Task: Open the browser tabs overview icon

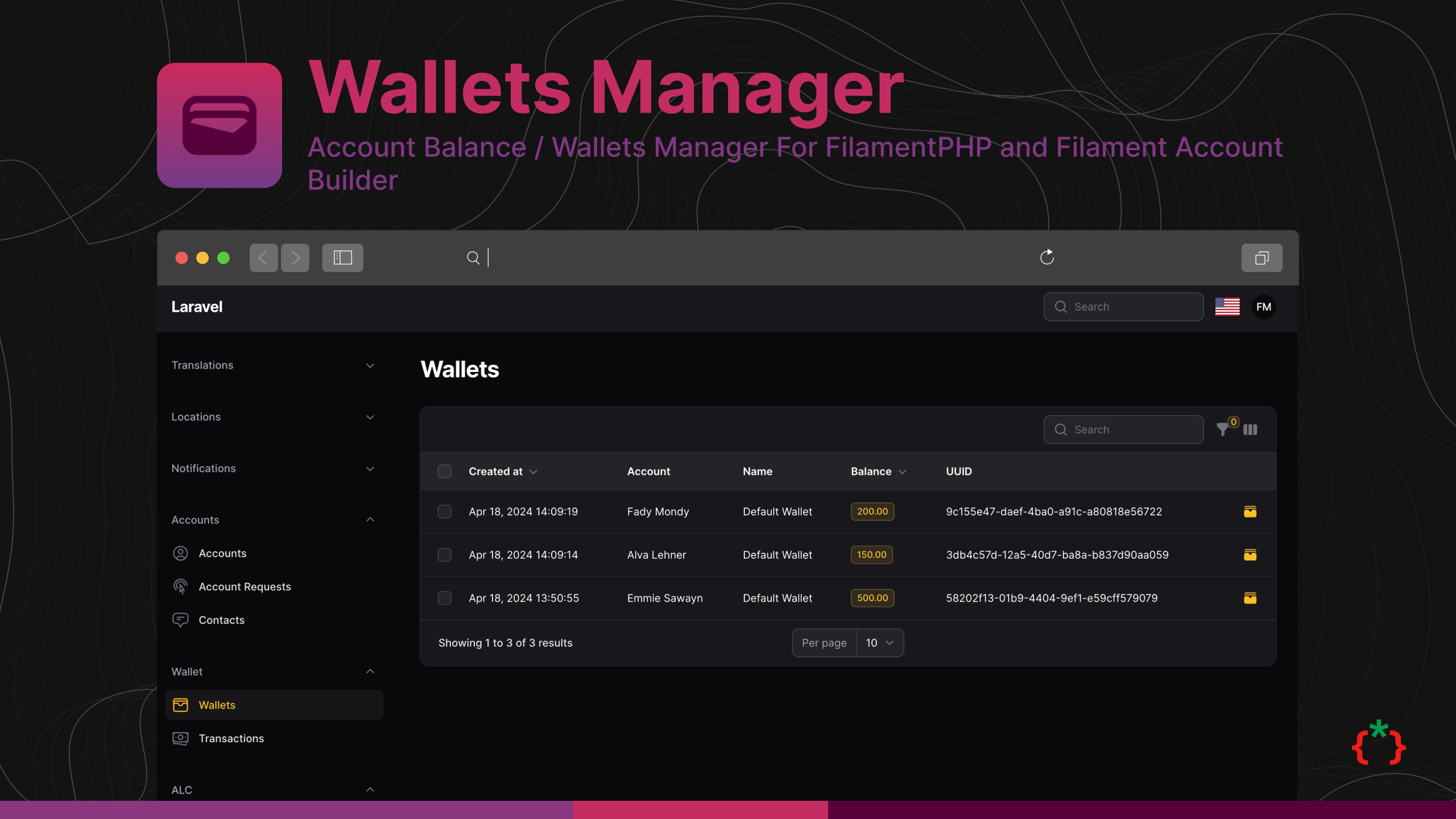Action: click(x=1261, y=258)
